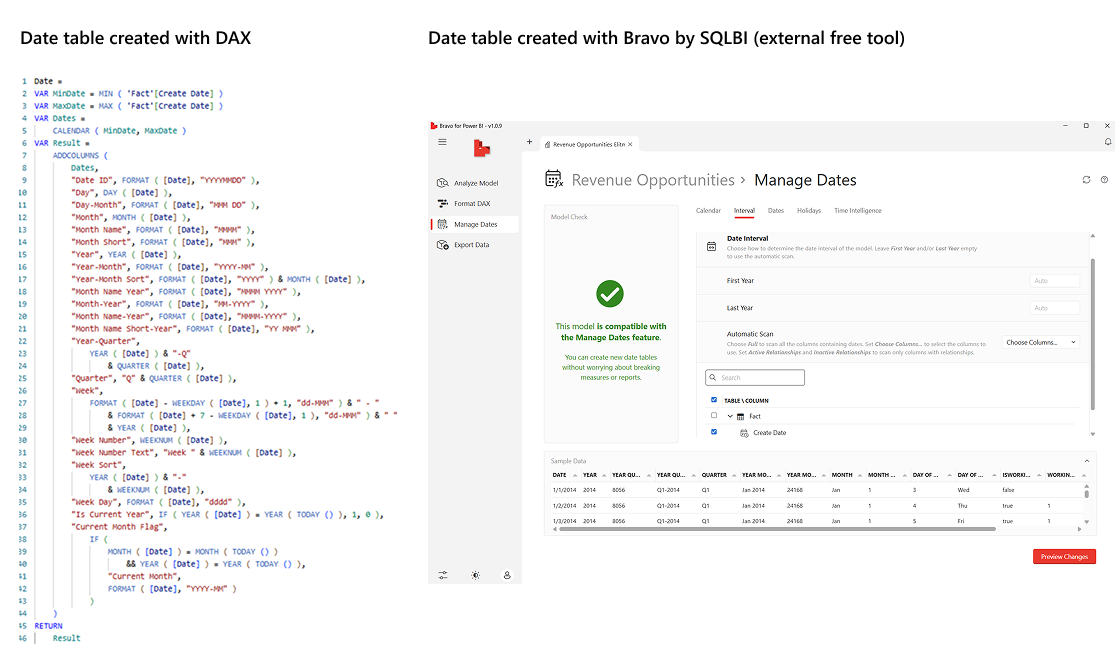1115x669 pixels.
Task: Open notifications bell icon in Bravo
Action: coord(1108,142)
